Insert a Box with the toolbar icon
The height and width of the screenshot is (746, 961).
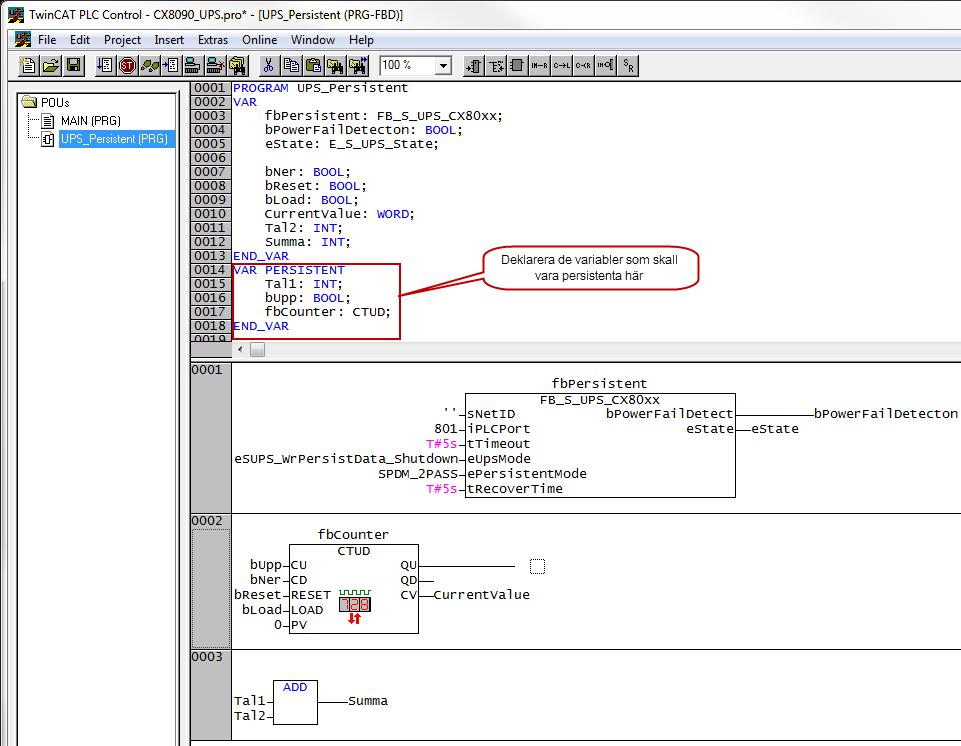point(517,65)
